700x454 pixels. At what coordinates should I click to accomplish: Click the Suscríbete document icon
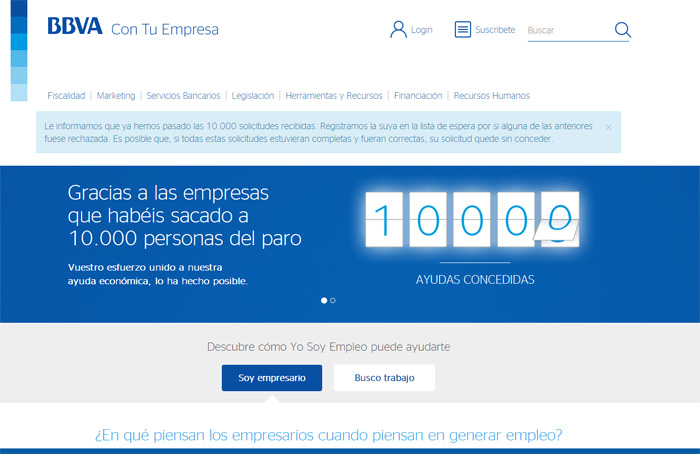click(x=462, y=29)
